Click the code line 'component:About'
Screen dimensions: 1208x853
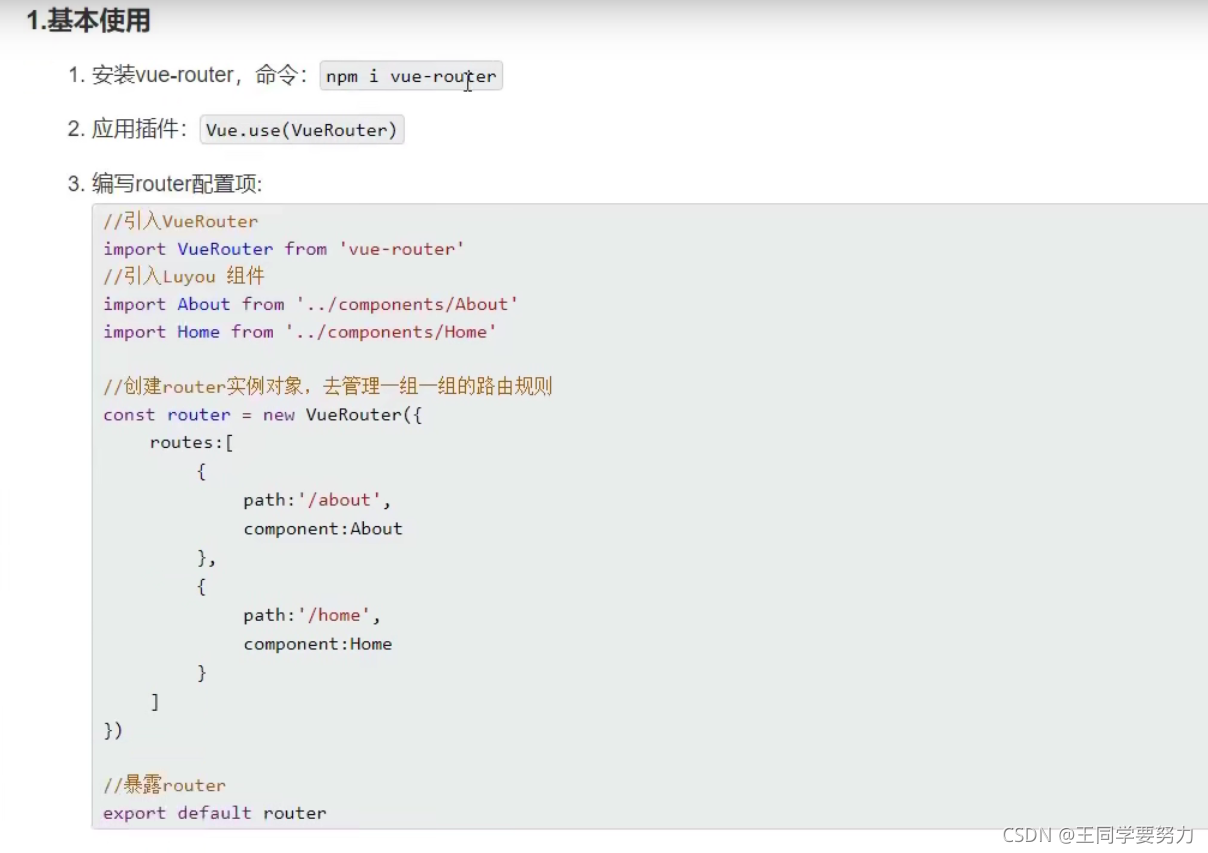(x=323, y=528)
